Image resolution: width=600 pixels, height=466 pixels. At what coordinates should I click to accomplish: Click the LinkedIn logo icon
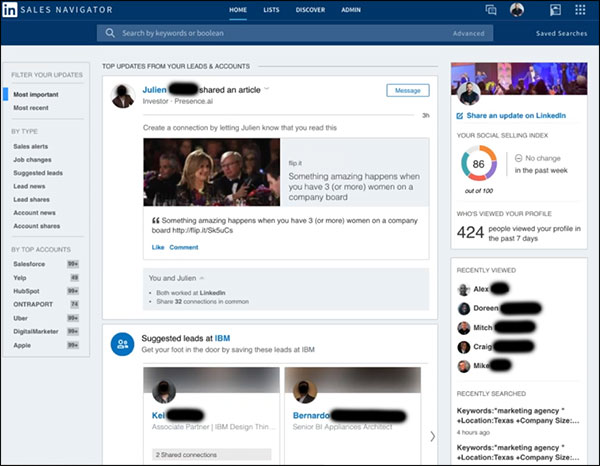point(10,10)
